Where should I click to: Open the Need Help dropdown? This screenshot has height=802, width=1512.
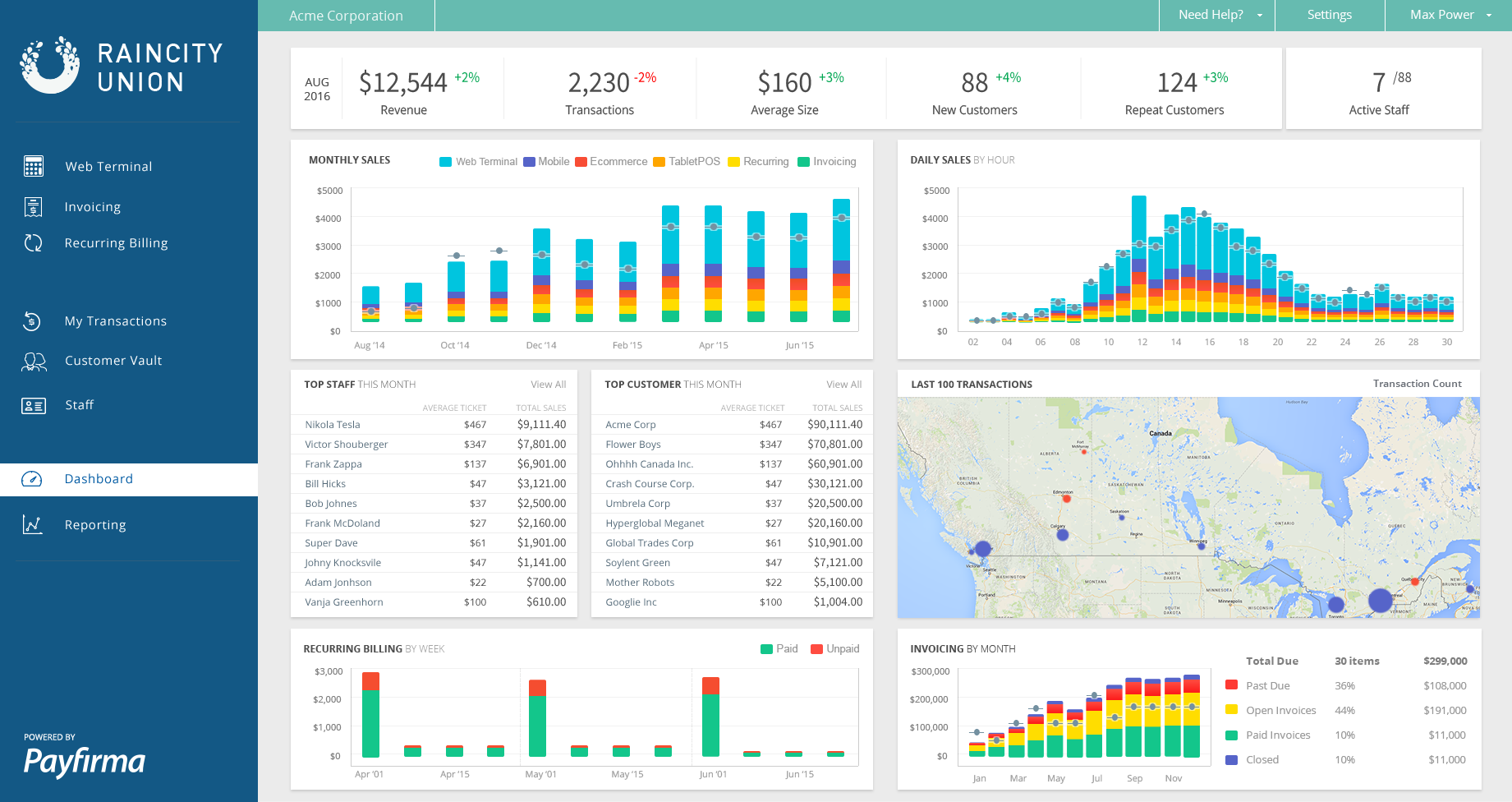(x=1217, y=15)
